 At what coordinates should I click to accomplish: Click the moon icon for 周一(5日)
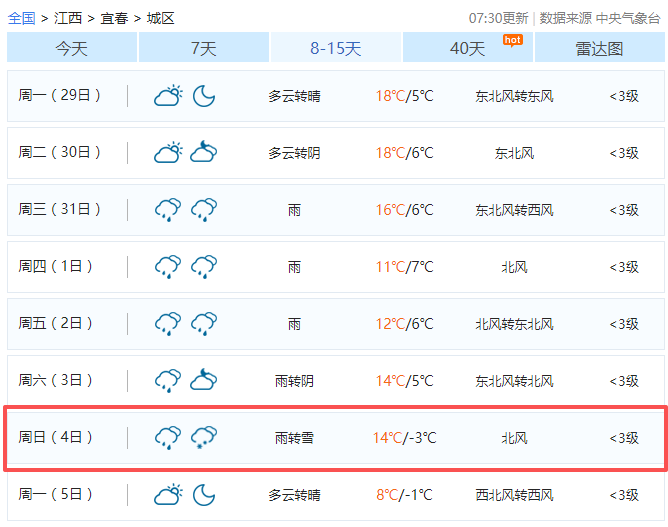204,495
